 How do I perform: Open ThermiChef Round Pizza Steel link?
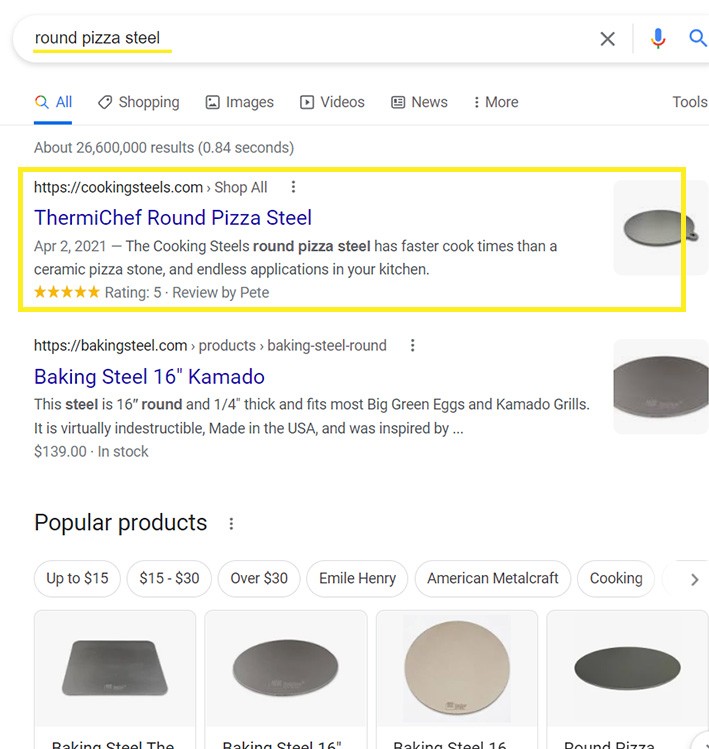coord(173,218)
